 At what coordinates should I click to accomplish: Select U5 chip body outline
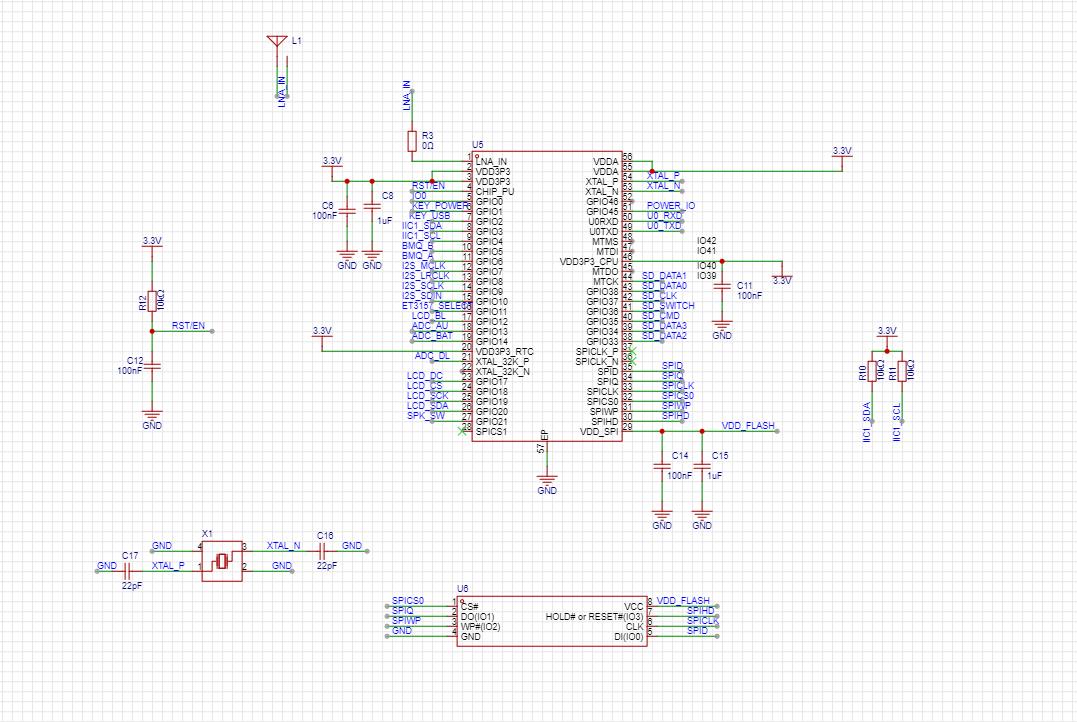[547, 297]
